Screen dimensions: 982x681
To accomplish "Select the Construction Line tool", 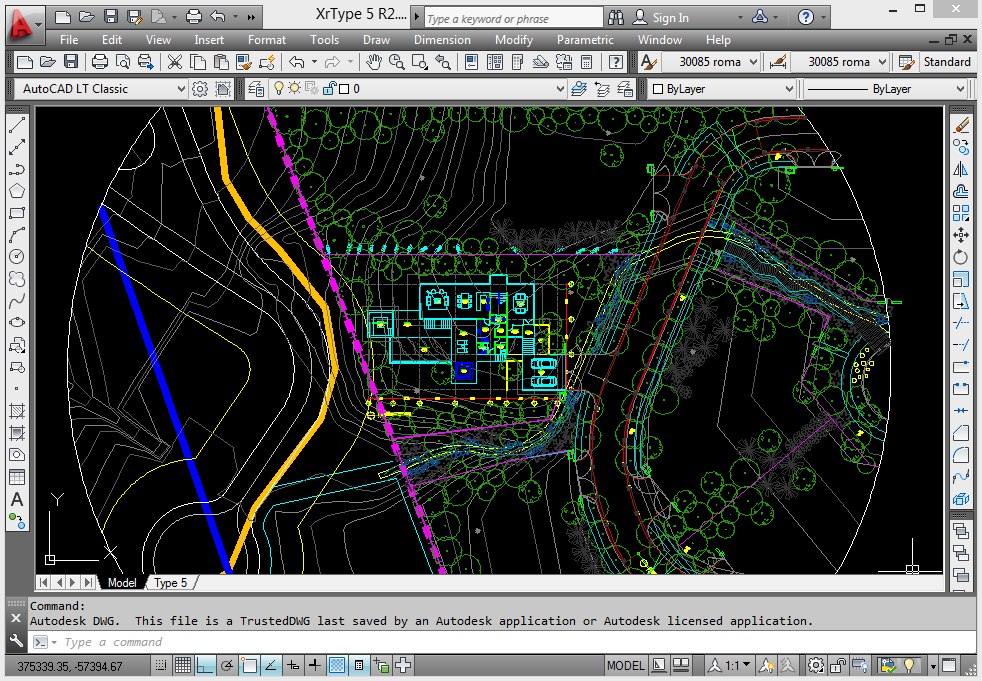I will point(17,147).
